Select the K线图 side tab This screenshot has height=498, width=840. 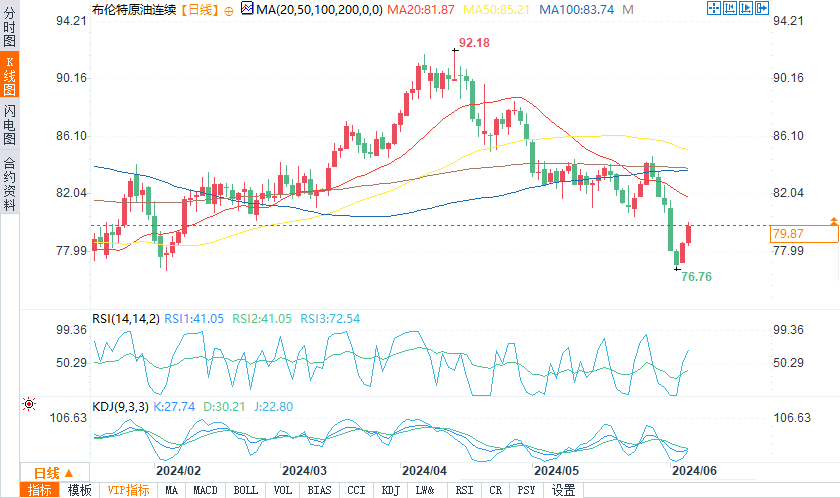[10, 74]
